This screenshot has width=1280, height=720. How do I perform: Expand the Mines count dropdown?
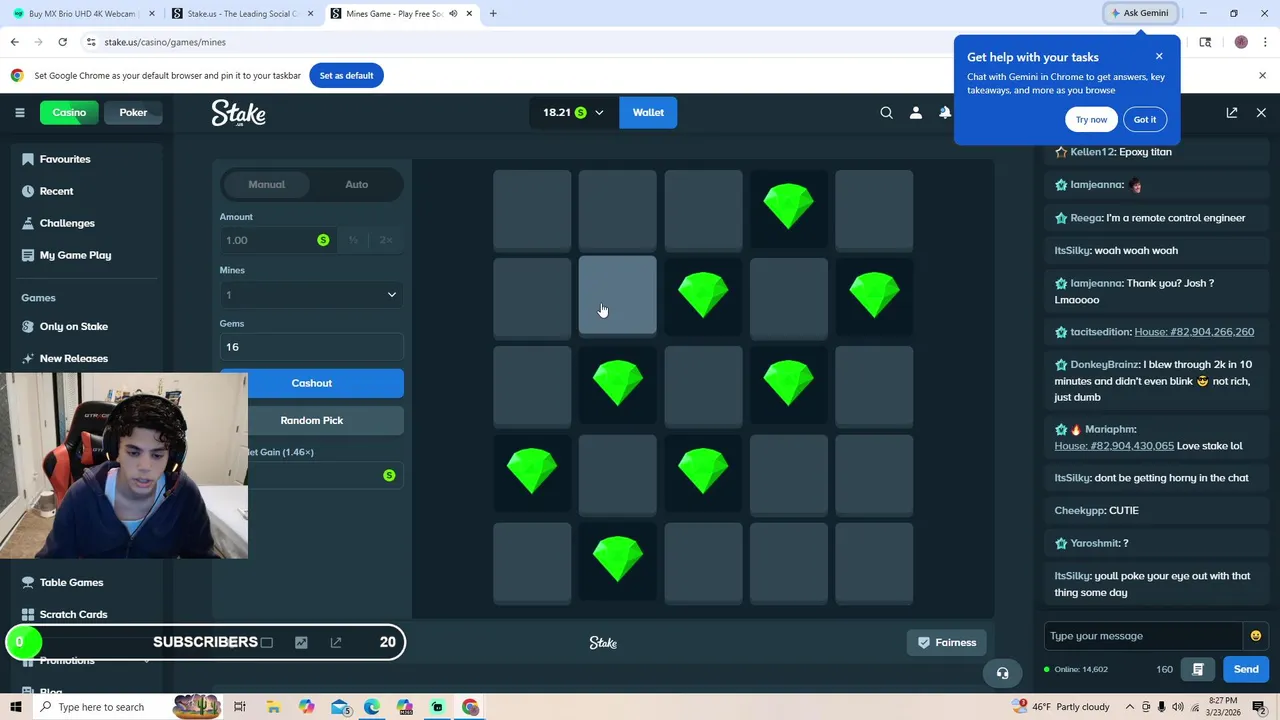[x=312, y=295]
